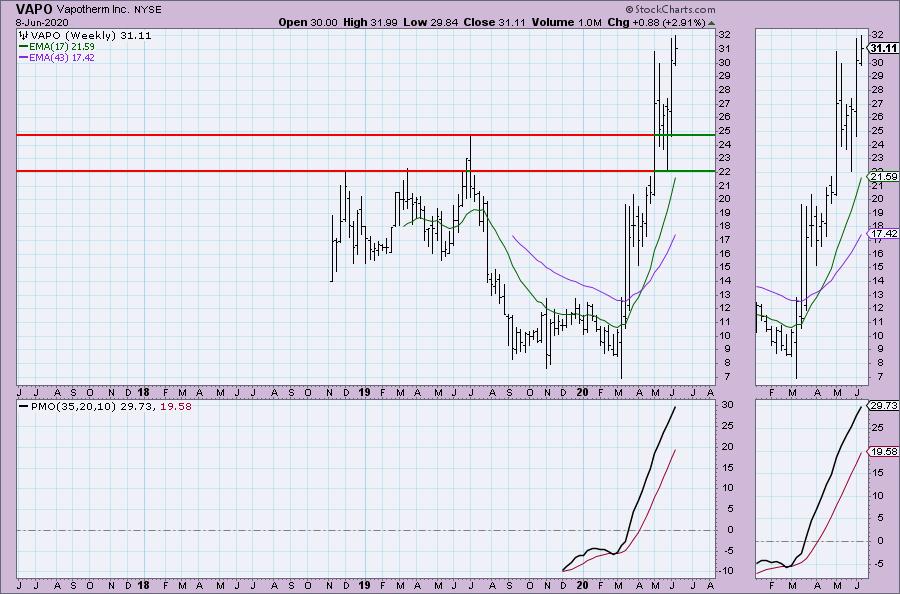Click the bar icon beside VAPO (Weekly) legend
The image size is (900, 594).
coord(24,35)
